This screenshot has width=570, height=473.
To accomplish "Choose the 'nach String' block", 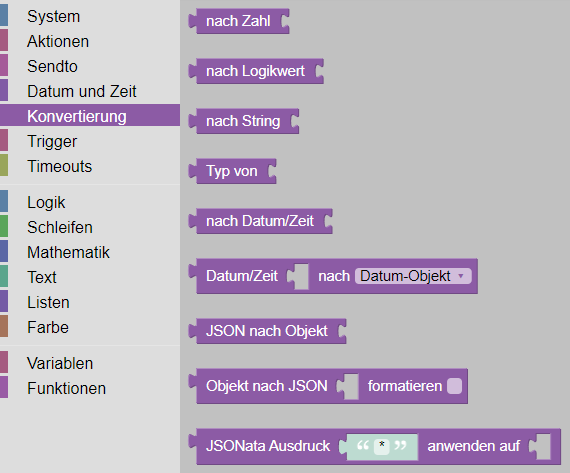I will coord(243,121).
